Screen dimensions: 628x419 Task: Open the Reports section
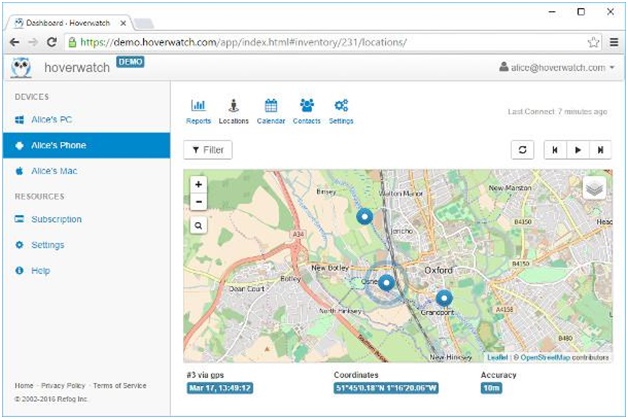point(198,110)
